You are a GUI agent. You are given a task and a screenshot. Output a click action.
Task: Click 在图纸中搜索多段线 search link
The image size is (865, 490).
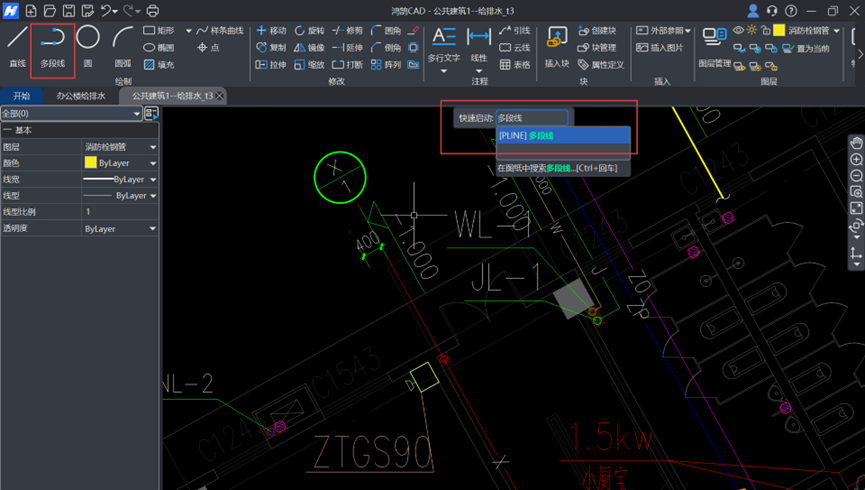click(556, 168)
